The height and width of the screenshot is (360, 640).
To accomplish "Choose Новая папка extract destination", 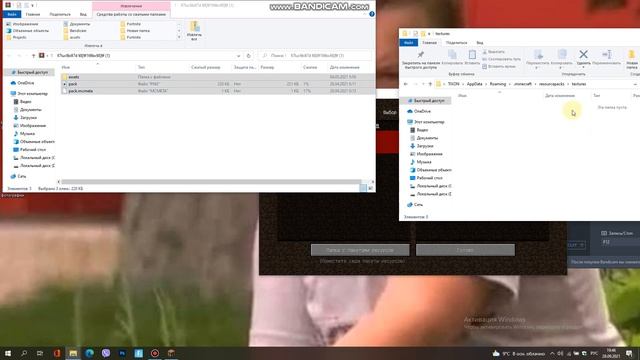I will click(x=136, y=31).
